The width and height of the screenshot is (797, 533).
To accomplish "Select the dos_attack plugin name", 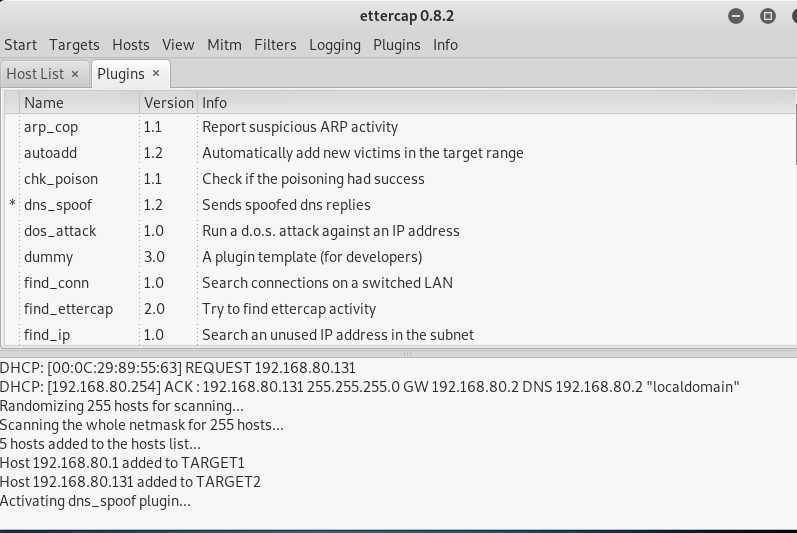I will 60,231.
